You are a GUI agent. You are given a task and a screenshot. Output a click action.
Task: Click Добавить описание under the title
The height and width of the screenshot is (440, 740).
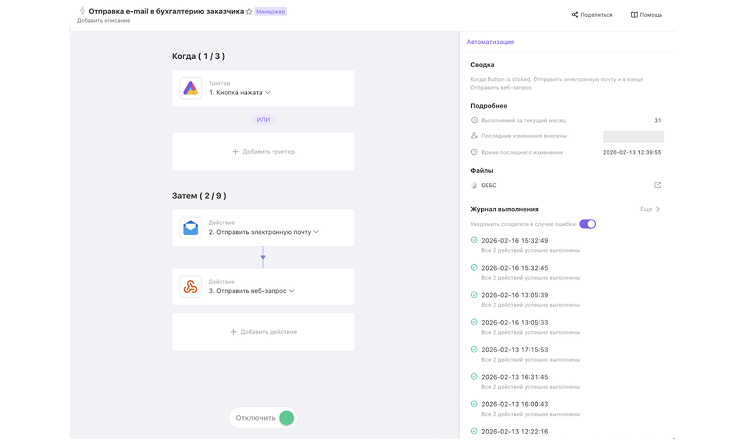coord(103,21)
